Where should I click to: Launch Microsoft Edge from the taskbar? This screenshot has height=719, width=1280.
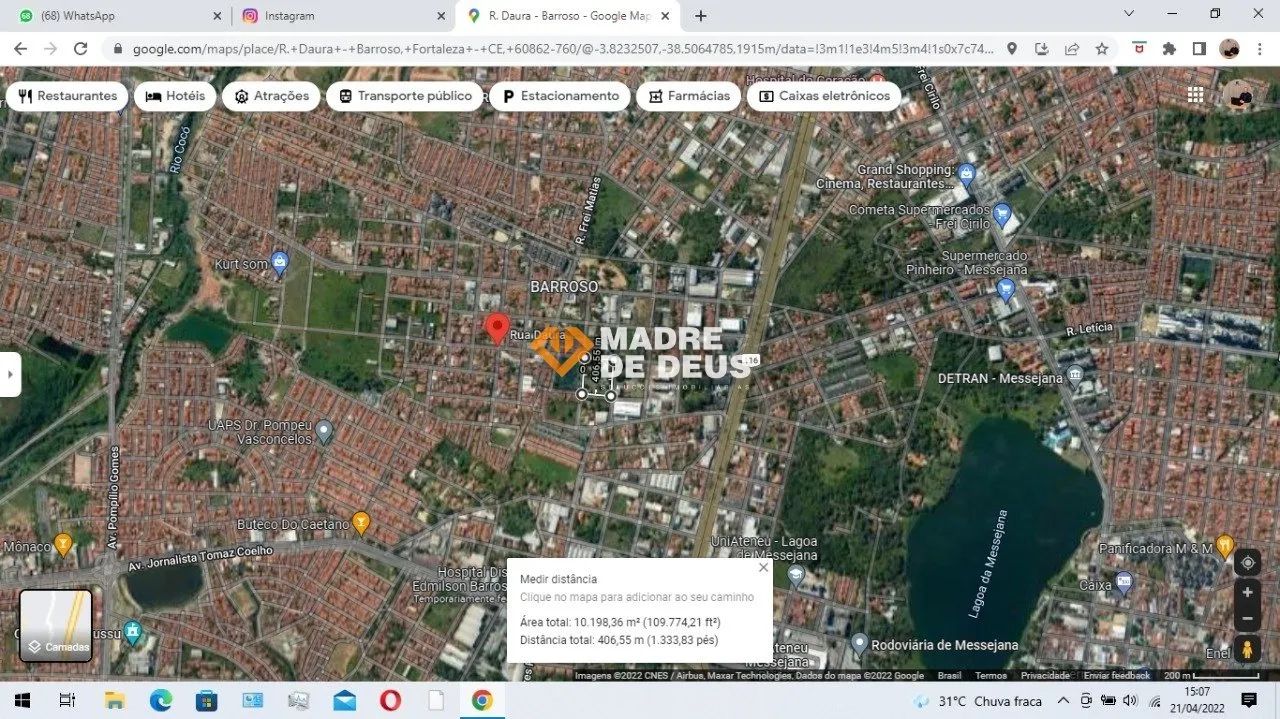(160, 700)
